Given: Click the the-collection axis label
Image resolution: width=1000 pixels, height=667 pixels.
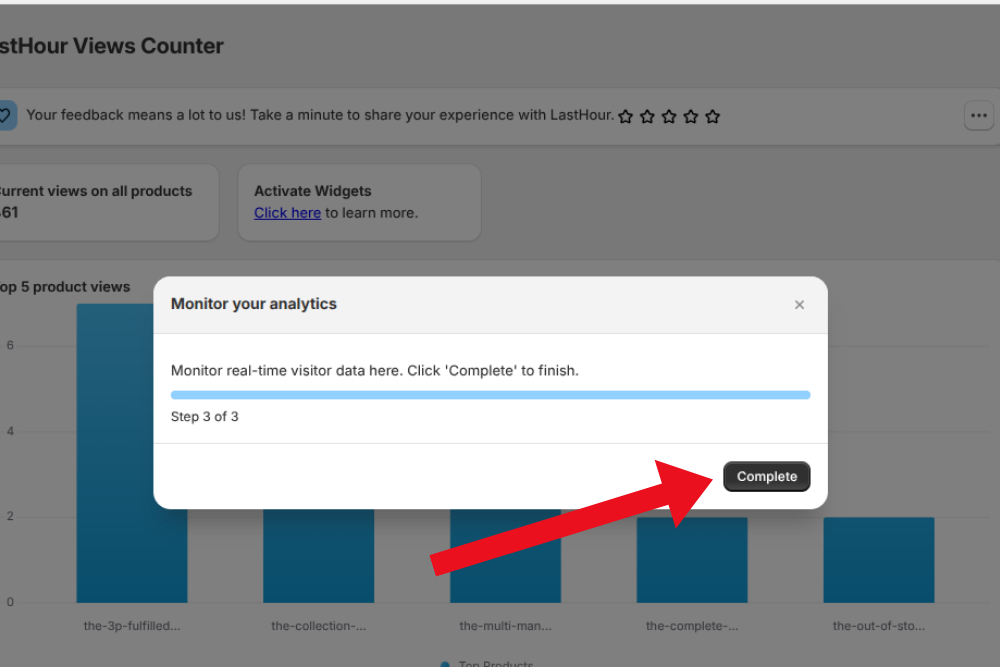Looking at the screenshot, I should pos(318,626).
